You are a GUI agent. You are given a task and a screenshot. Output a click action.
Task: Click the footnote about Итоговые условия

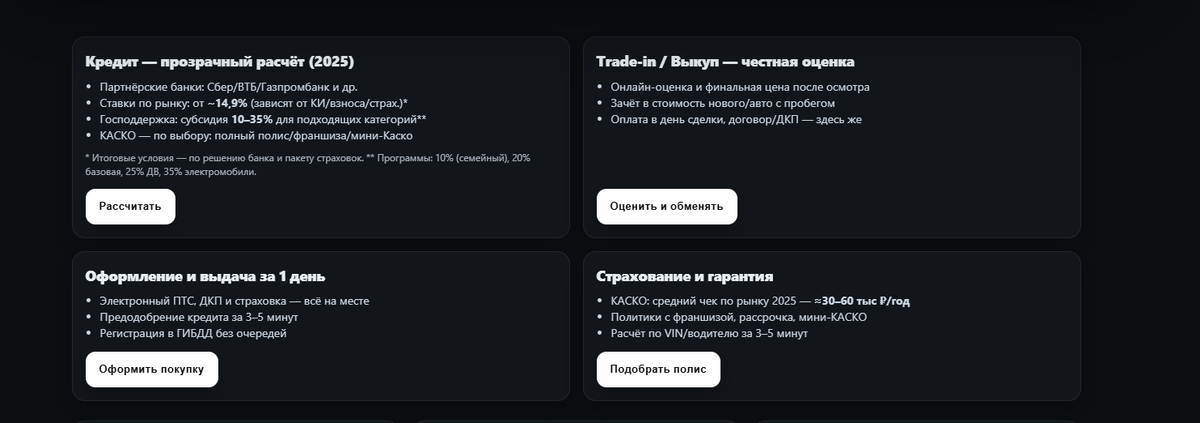(308, 164)
